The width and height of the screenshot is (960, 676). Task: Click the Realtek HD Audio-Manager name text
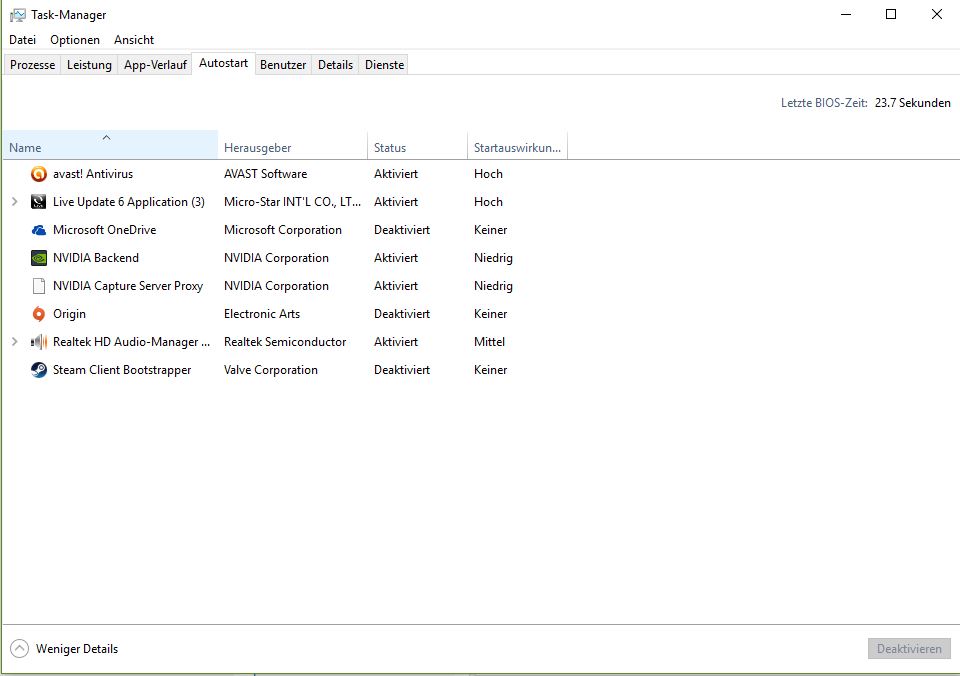tap(131, 342)
